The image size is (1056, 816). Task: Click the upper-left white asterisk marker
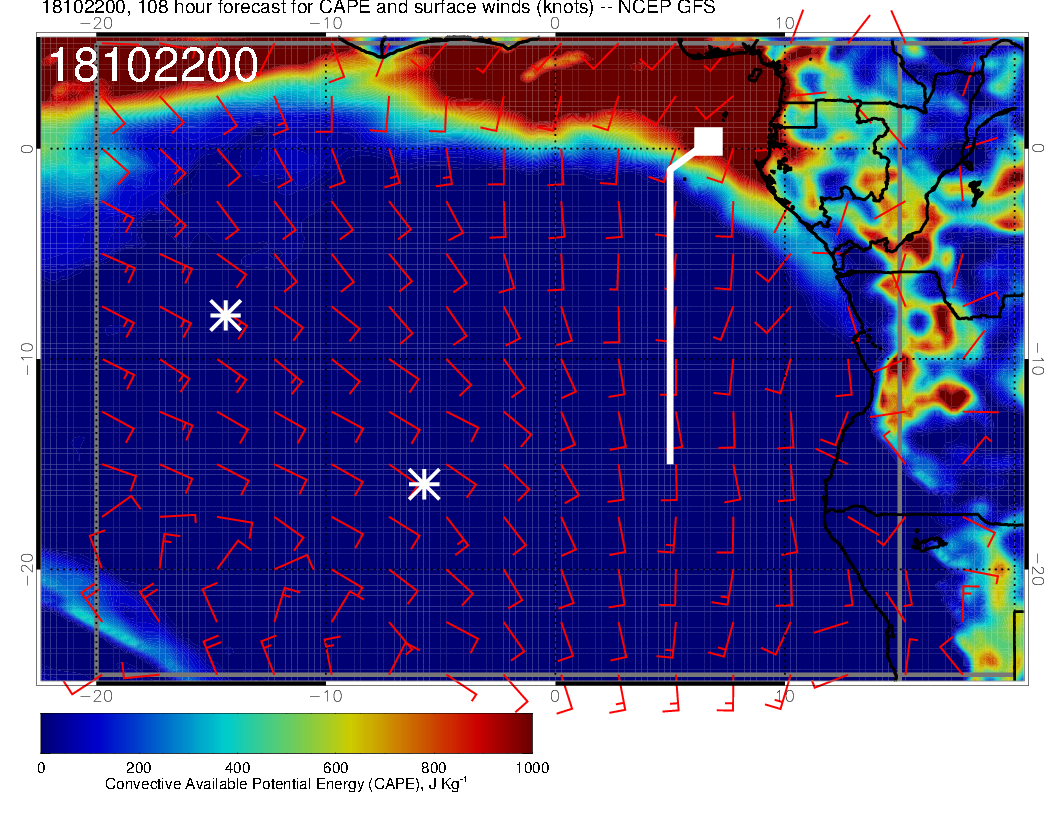(226, 315)
